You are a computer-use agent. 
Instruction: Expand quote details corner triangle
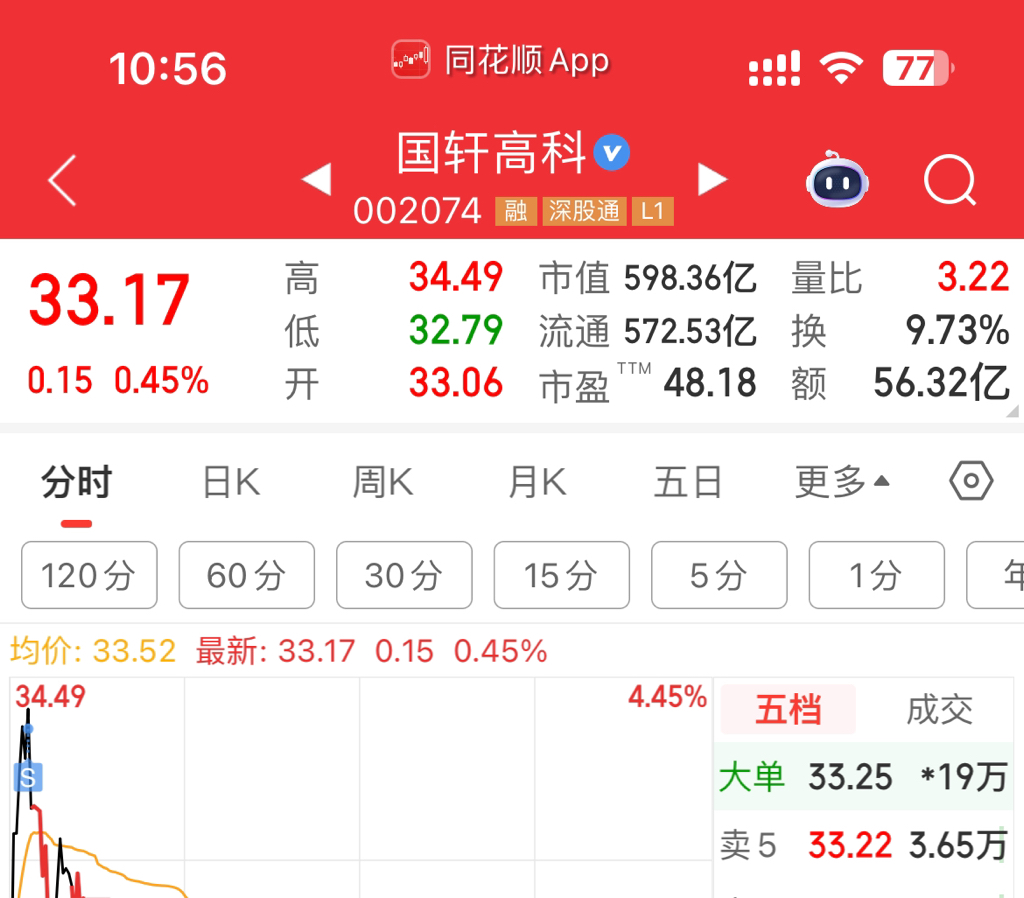coord(1013,411)
